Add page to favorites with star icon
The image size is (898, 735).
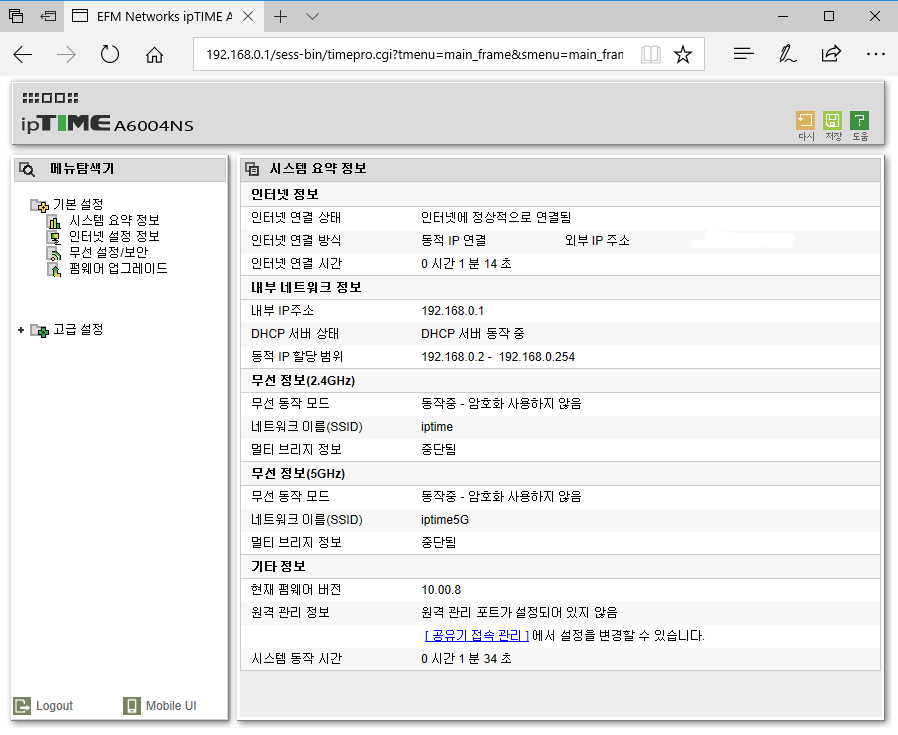[x=683, y=54]
